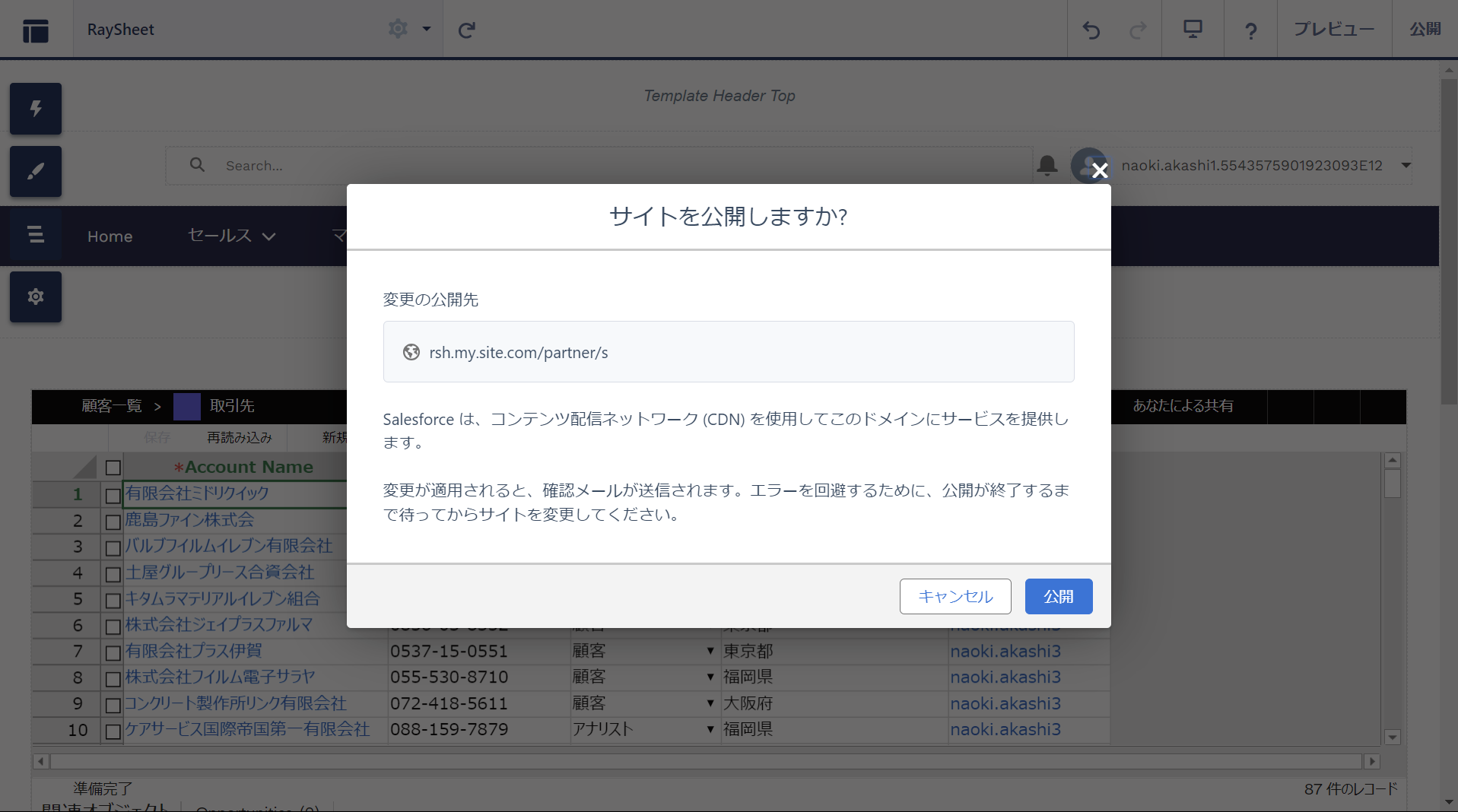Click row 9 大阪府 cell
This screenshot has width=1458, height=812.
(x=834, y=703)
